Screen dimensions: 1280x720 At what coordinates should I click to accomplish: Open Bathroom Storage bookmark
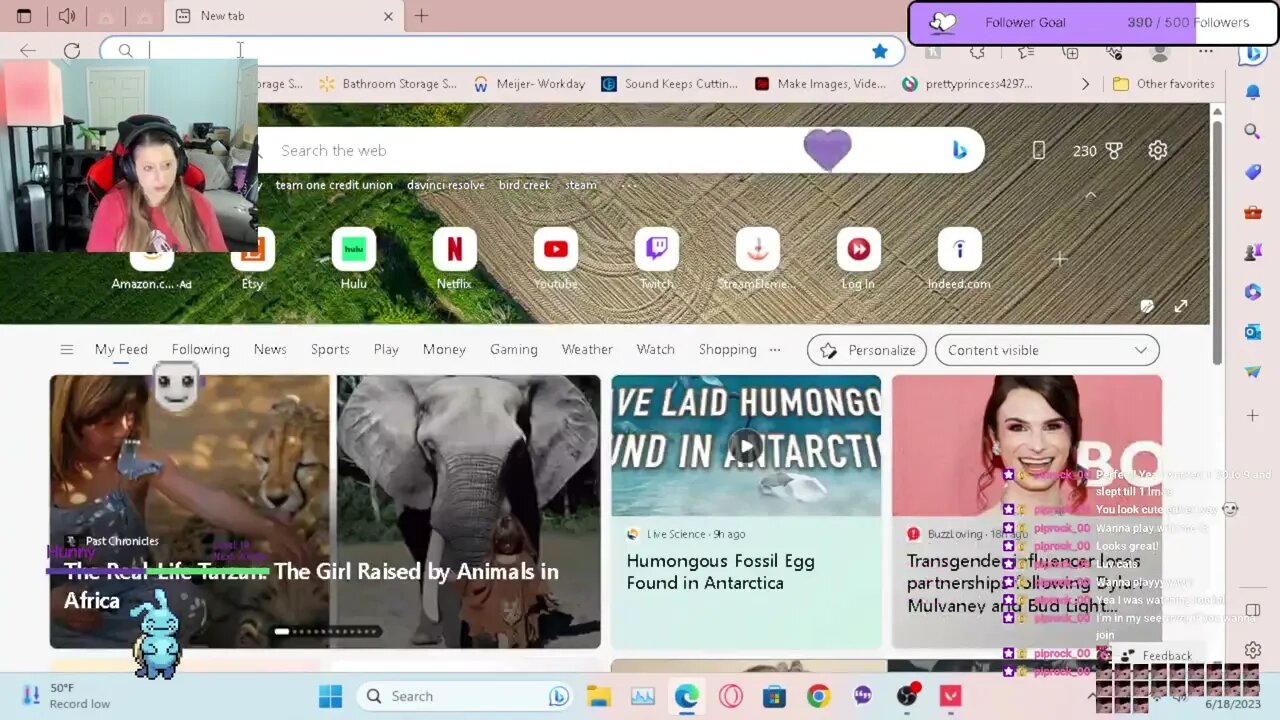pos(388,84)
